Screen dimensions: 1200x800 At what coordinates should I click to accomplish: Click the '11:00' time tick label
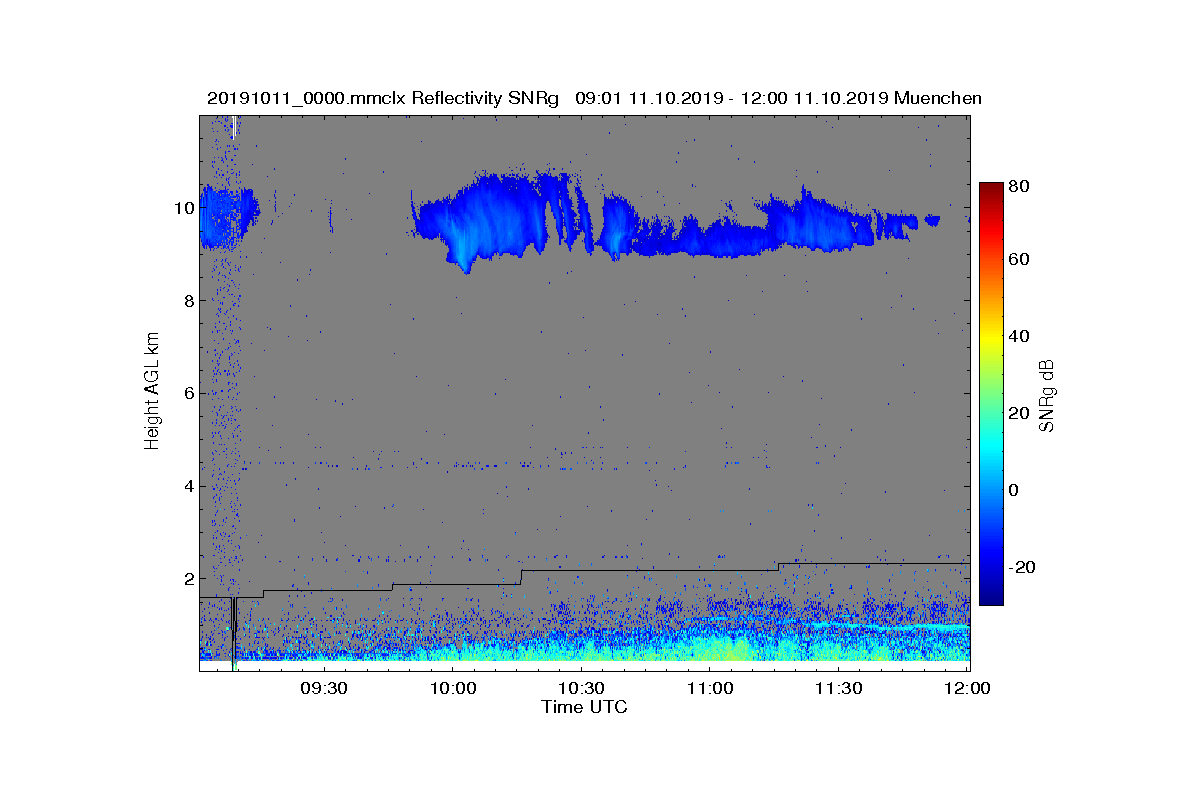(710, 689)
